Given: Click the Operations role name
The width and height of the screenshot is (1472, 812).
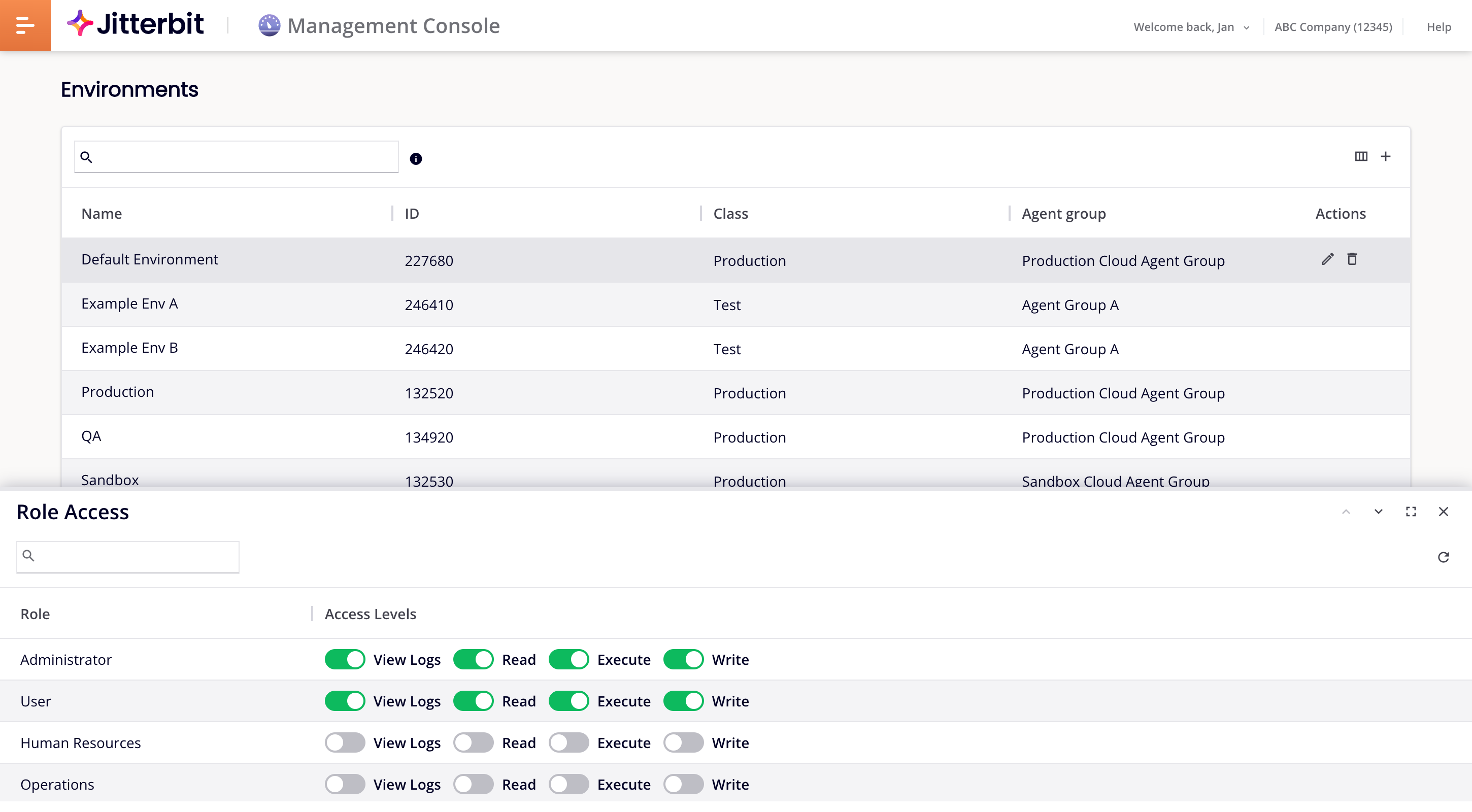Looking at the screenshot, I should click(x=57, y=785).
